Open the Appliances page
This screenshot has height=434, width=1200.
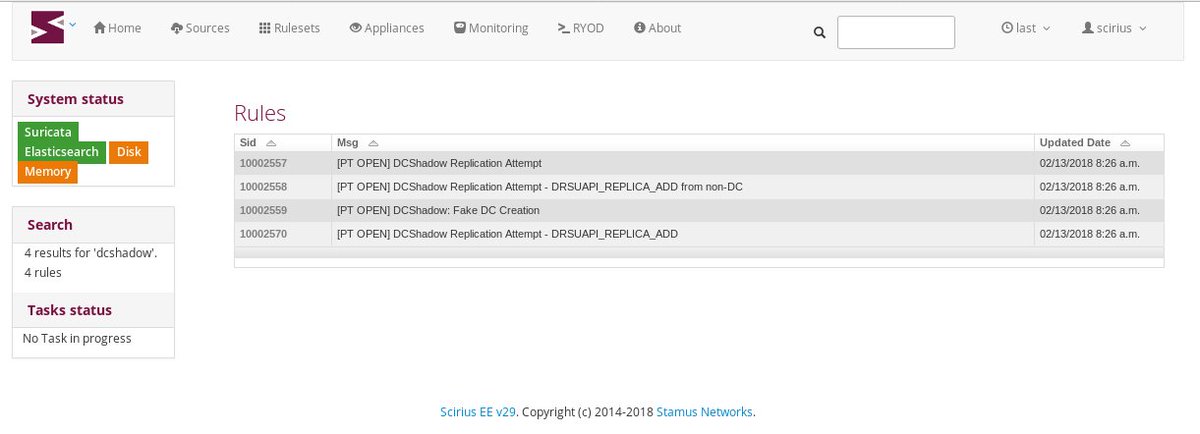coord(387,28)
